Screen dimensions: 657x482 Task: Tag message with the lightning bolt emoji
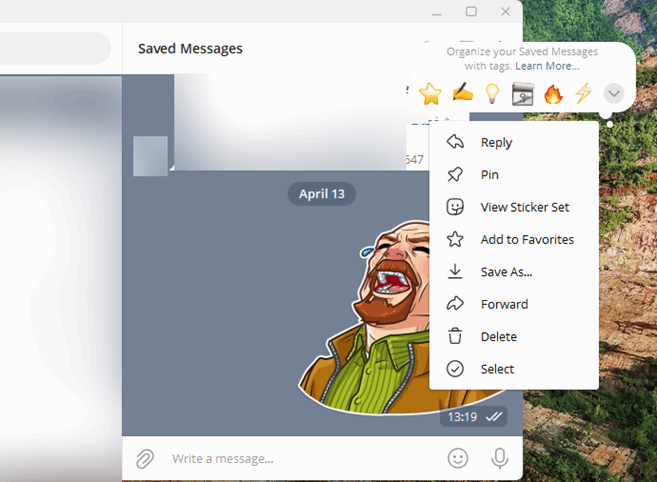[x=583, y=93]
